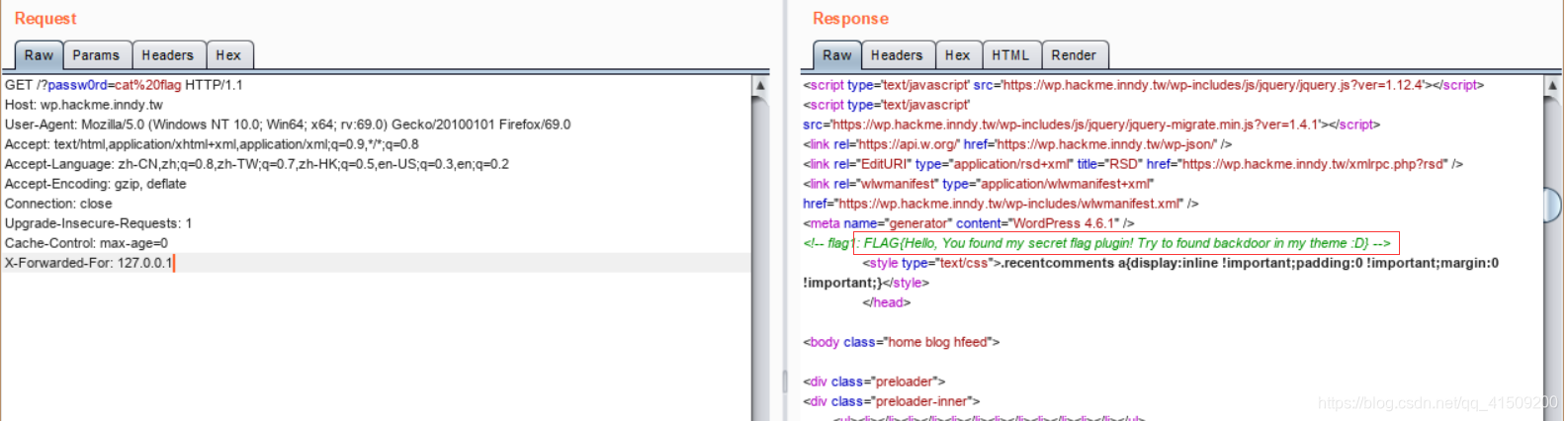Click the meta generator WordPress 4.6.1 line
Screen dimensions: 1568x421
pyautogui.click(x=969, y=223)
